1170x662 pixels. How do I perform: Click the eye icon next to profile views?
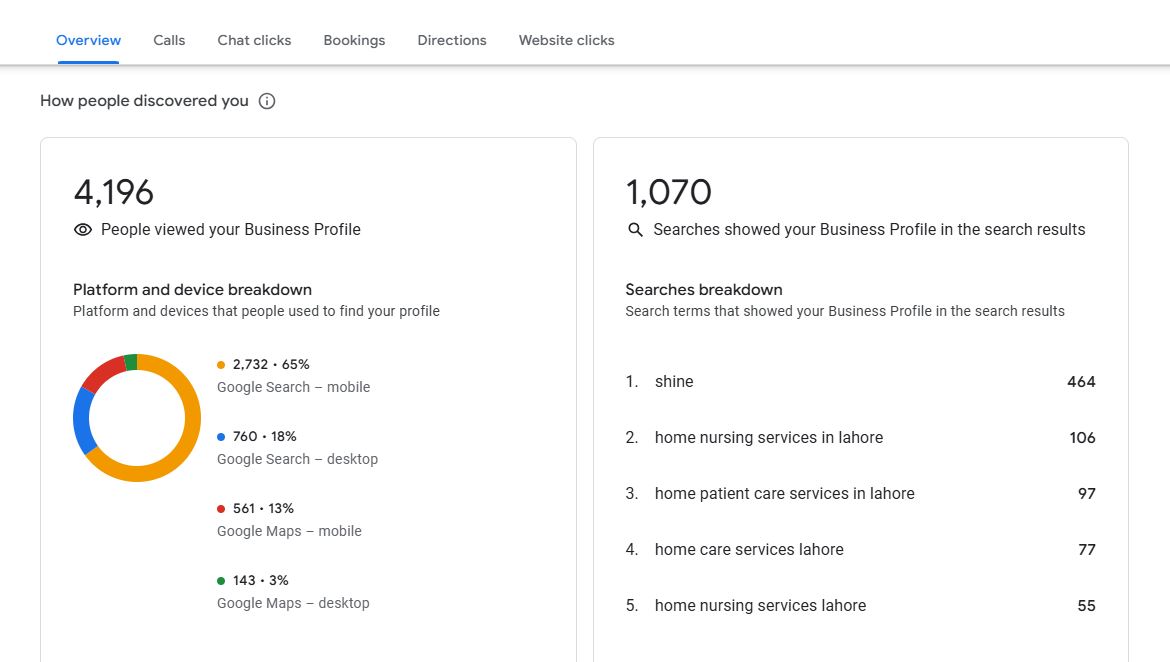(x=83, y=230)
